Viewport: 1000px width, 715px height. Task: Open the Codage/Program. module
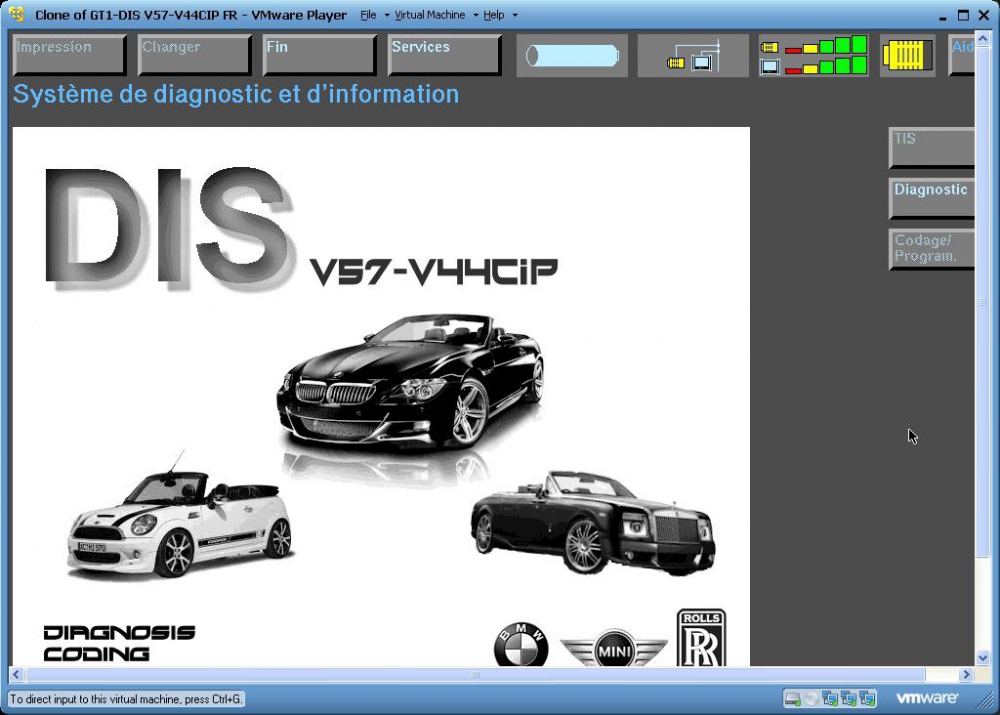[932, 249]
